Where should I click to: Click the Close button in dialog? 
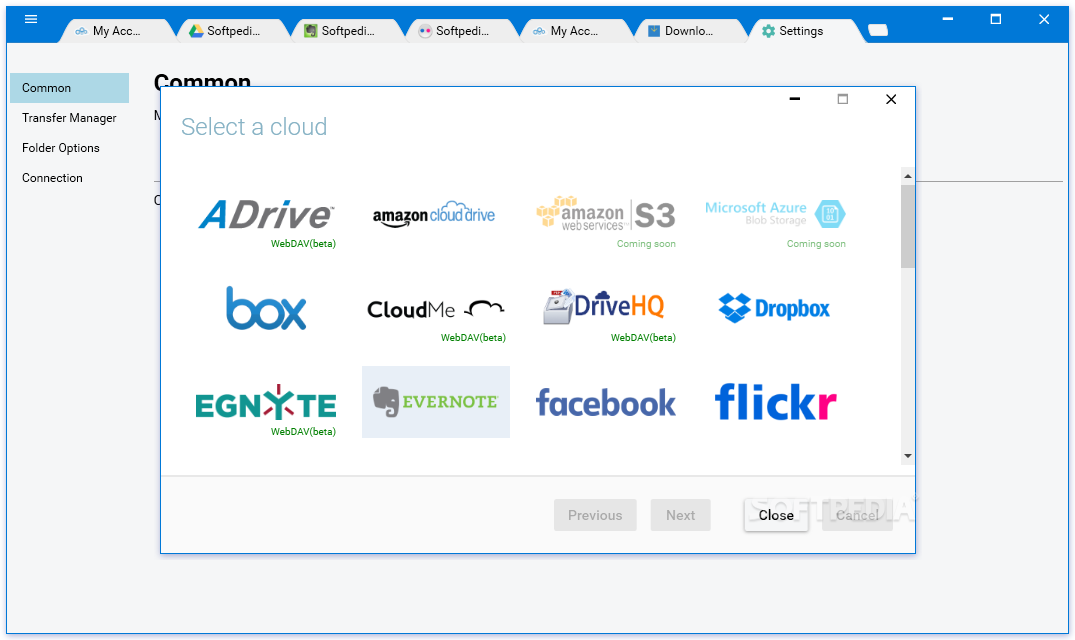[x=776, y=515]
